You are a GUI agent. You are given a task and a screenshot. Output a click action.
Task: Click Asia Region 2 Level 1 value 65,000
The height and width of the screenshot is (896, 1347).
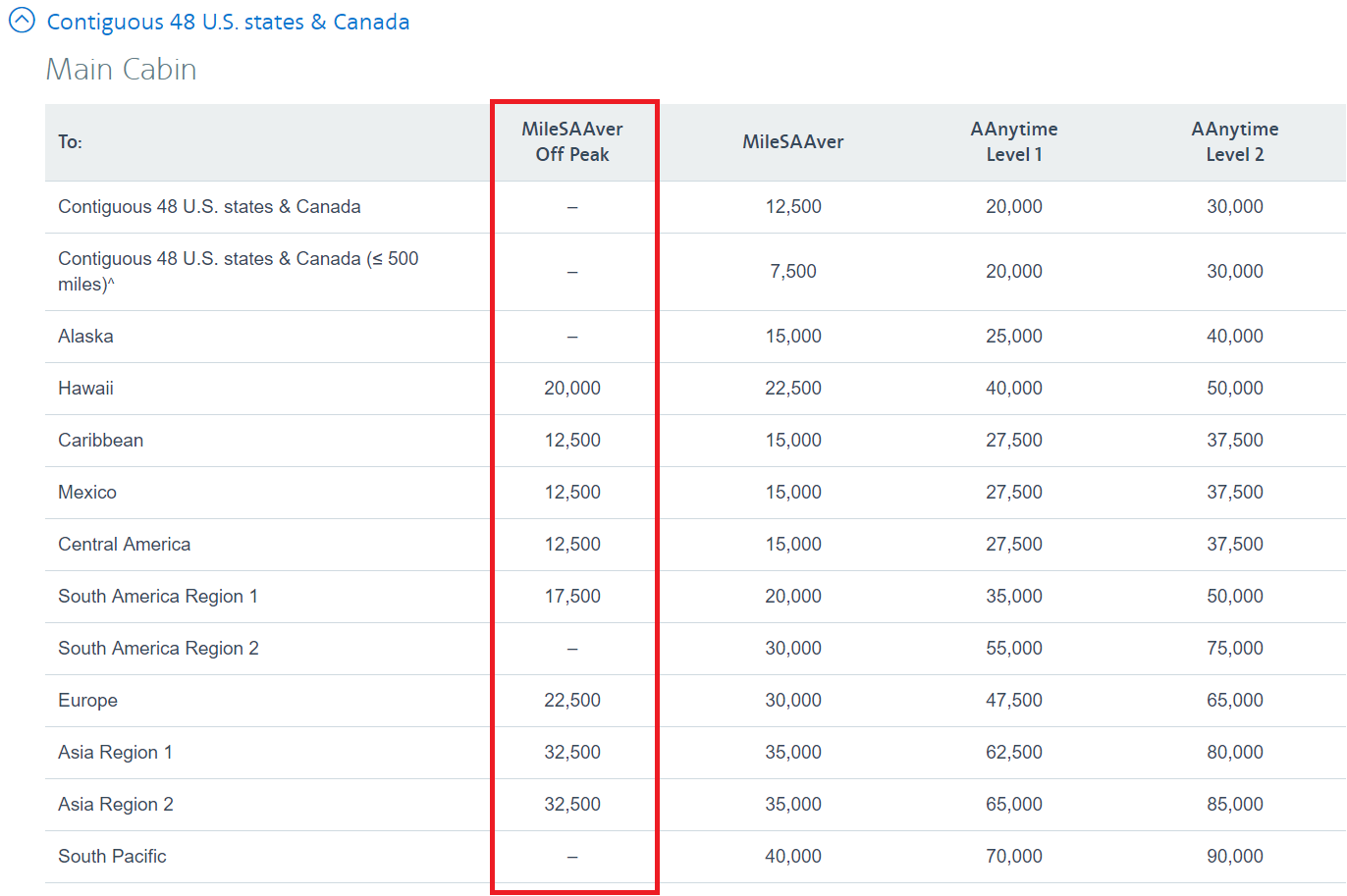(x=1014, y=805)
